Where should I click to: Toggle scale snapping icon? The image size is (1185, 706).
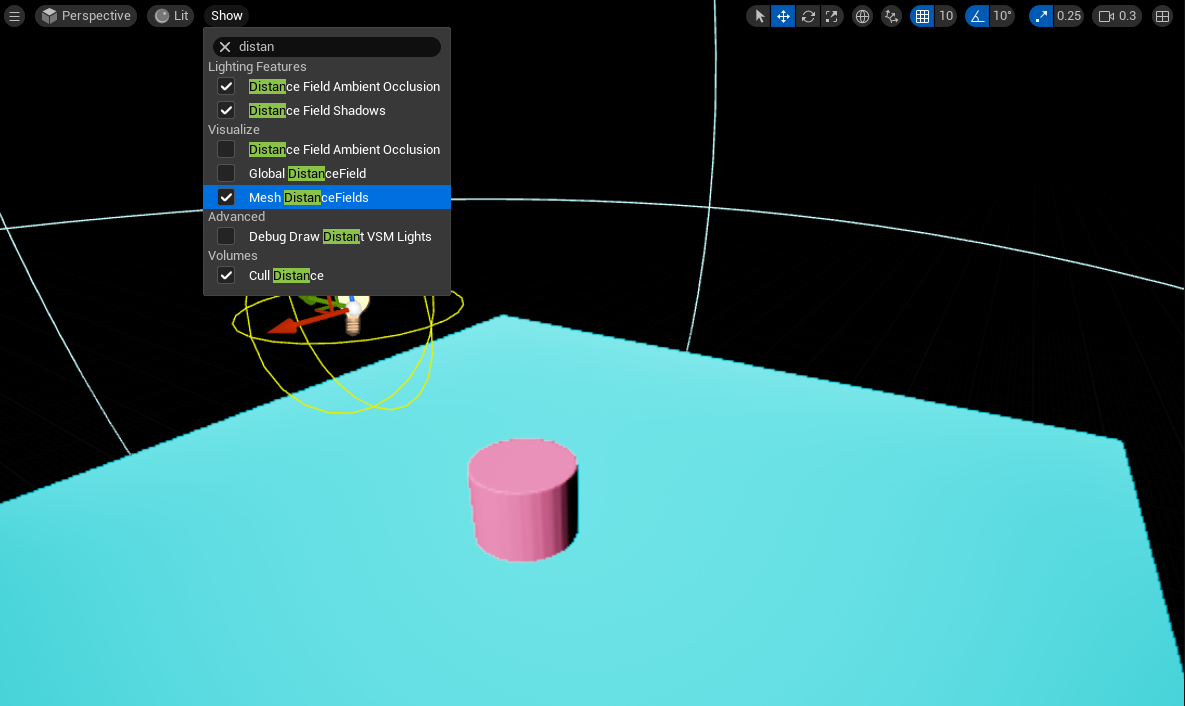(x=1041, y=16)
